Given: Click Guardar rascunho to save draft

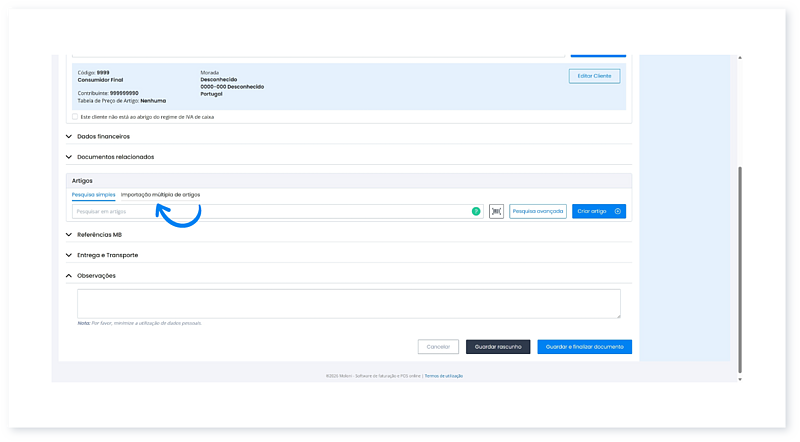Looking at the screenshot, I should point(497,346).
